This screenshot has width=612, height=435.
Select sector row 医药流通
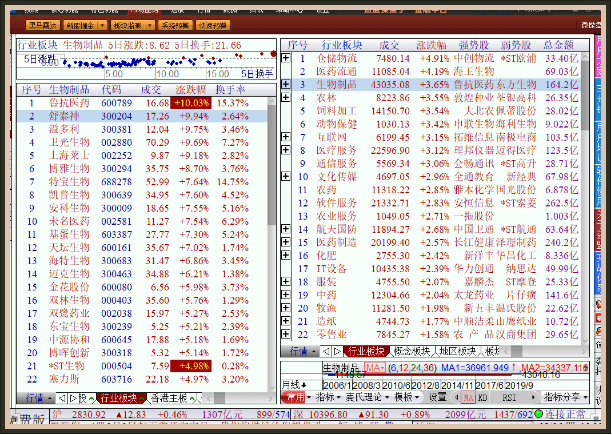click(435, 71)
